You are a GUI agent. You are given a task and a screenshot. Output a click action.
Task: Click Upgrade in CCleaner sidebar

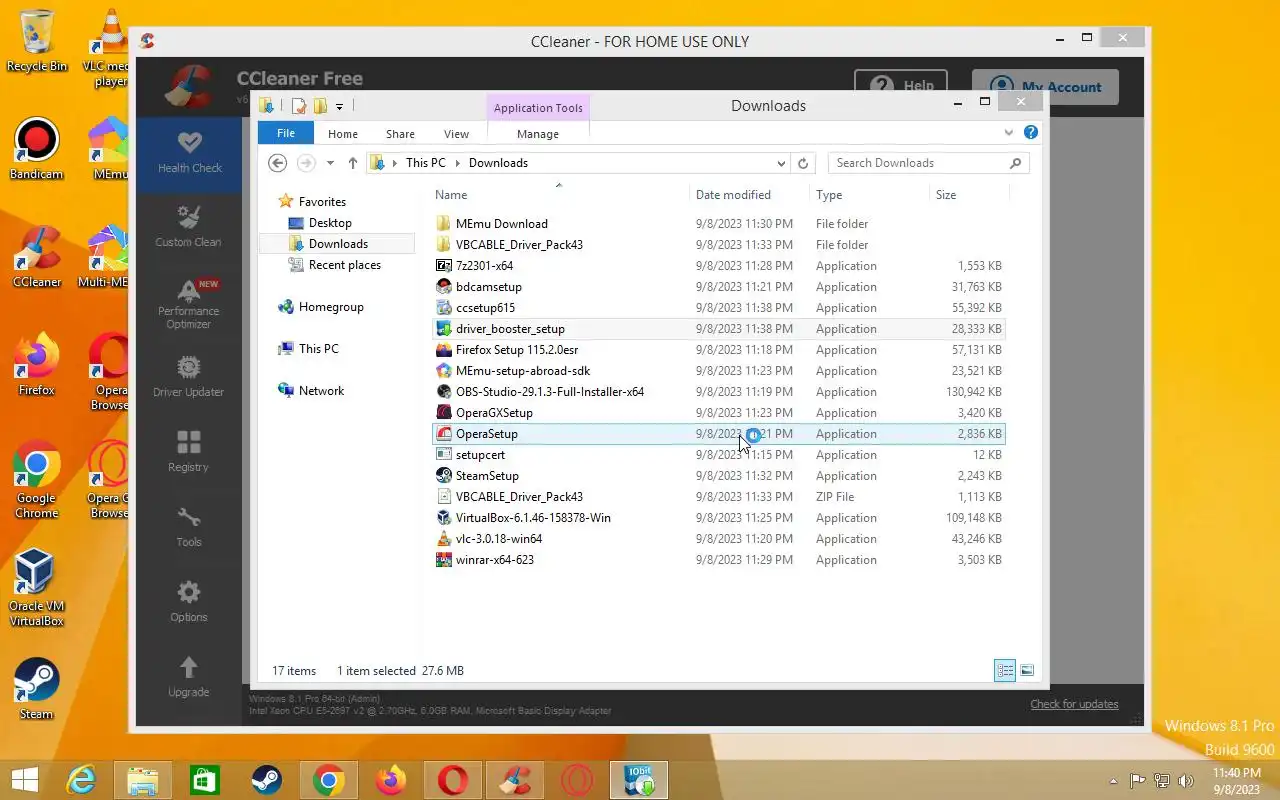point(189,679)
